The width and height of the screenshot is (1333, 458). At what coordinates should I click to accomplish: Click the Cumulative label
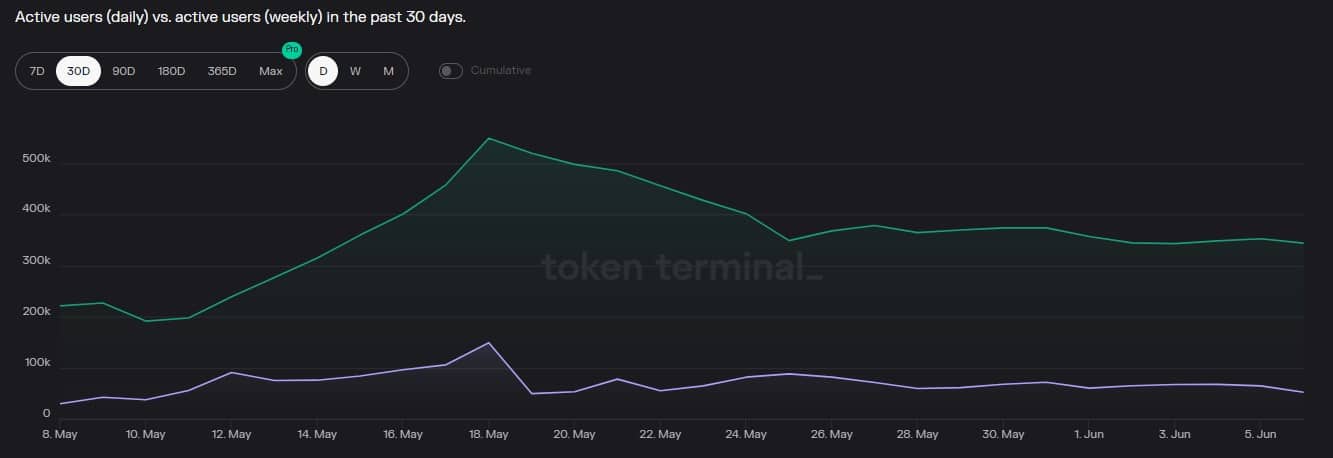(501, 71)
